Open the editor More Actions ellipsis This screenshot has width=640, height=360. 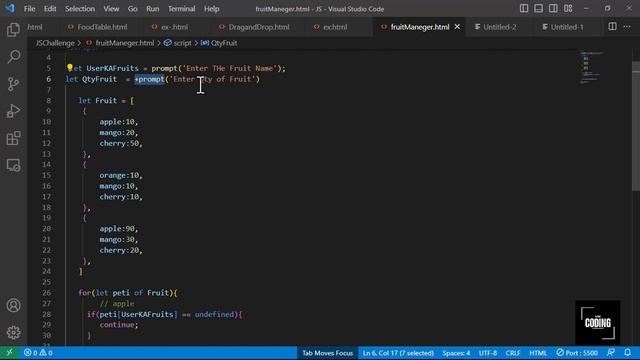point(627,27)
